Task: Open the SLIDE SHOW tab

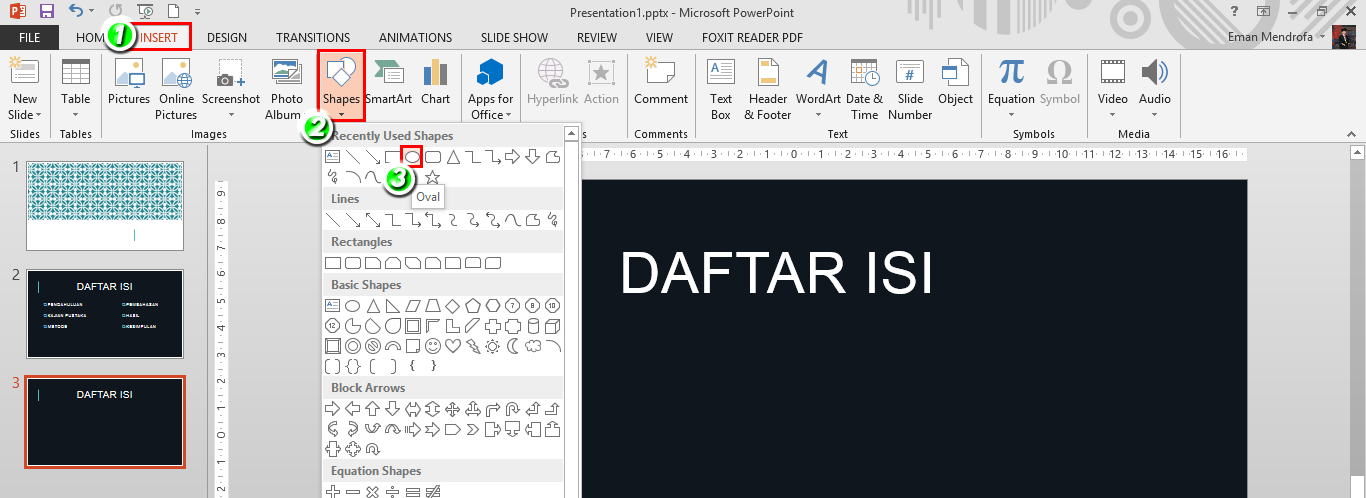Action: click(x=514, y=38)
